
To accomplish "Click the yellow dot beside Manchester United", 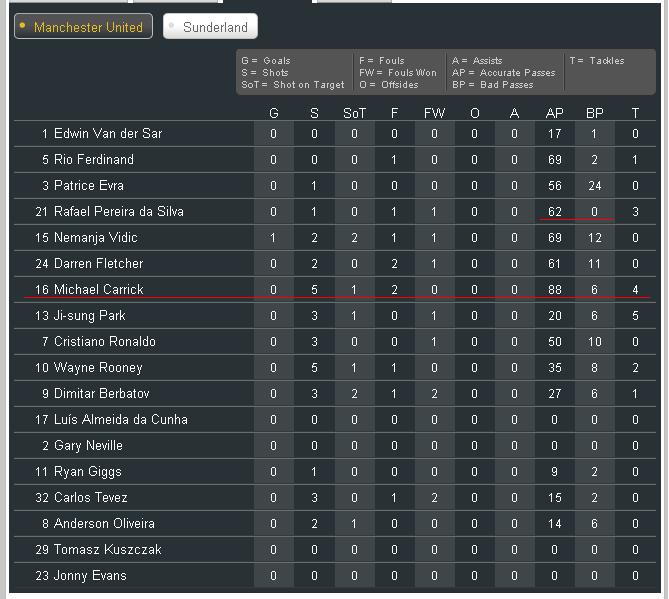I will click(23, 26).
